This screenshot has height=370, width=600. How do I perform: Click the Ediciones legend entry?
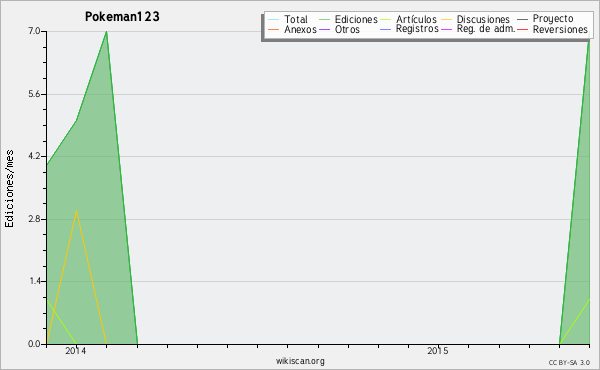tap(348, 19)
